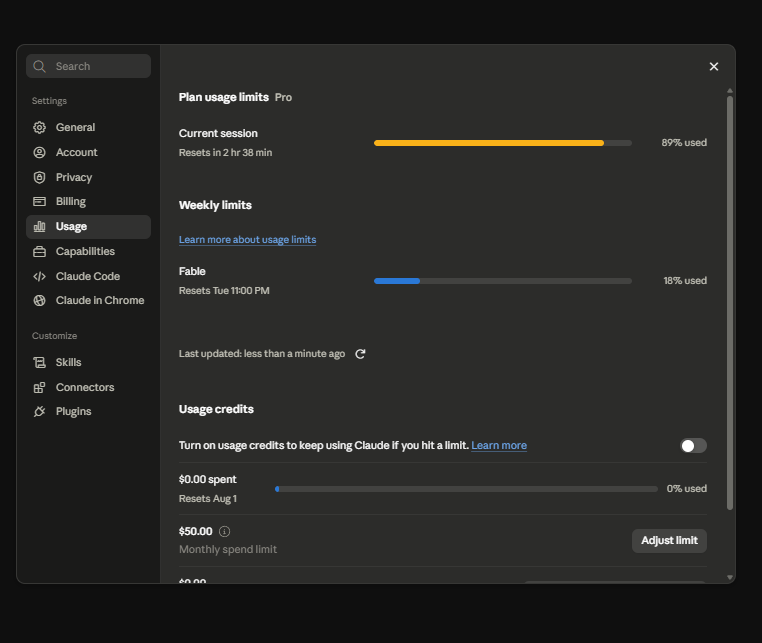The width and height of the screenshot is (762, 643).
Task: Click the scrollbar up arrow
Action: [x=729, y=91]
